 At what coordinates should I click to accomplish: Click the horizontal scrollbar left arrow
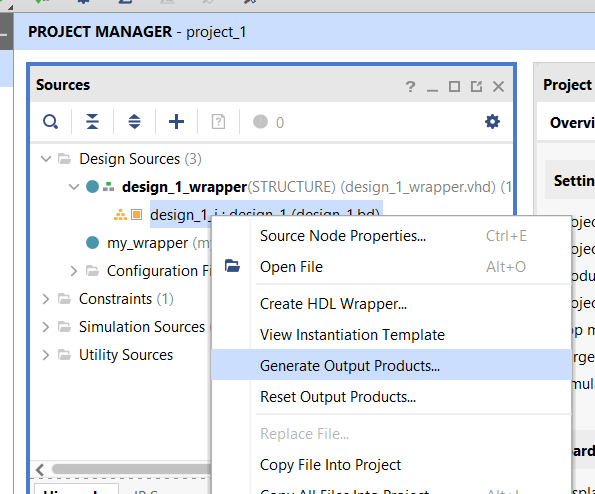pyautogui.click(x=40, y=470)
